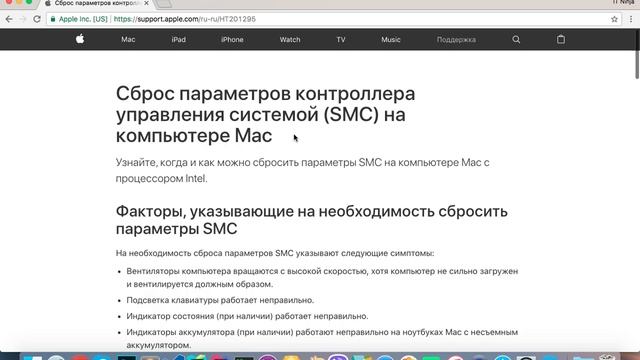Open a new tab with the blank tab button
The image size is (640, 360).
click(x=164, y=3)
